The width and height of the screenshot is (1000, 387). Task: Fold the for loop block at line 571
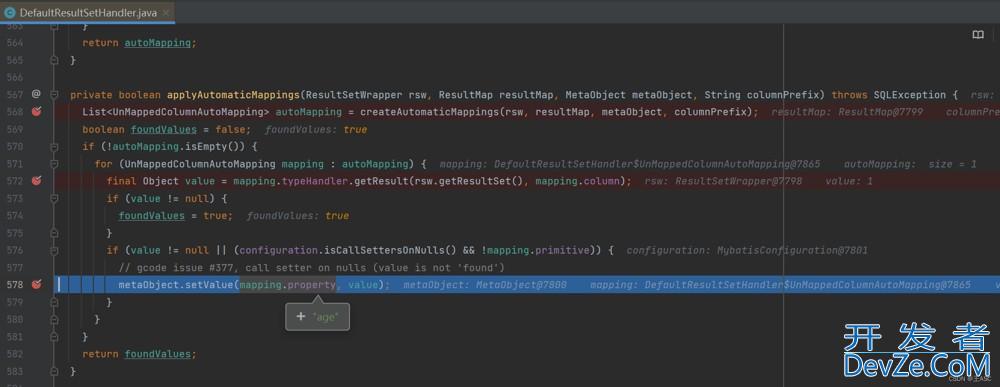click(55, 164)
